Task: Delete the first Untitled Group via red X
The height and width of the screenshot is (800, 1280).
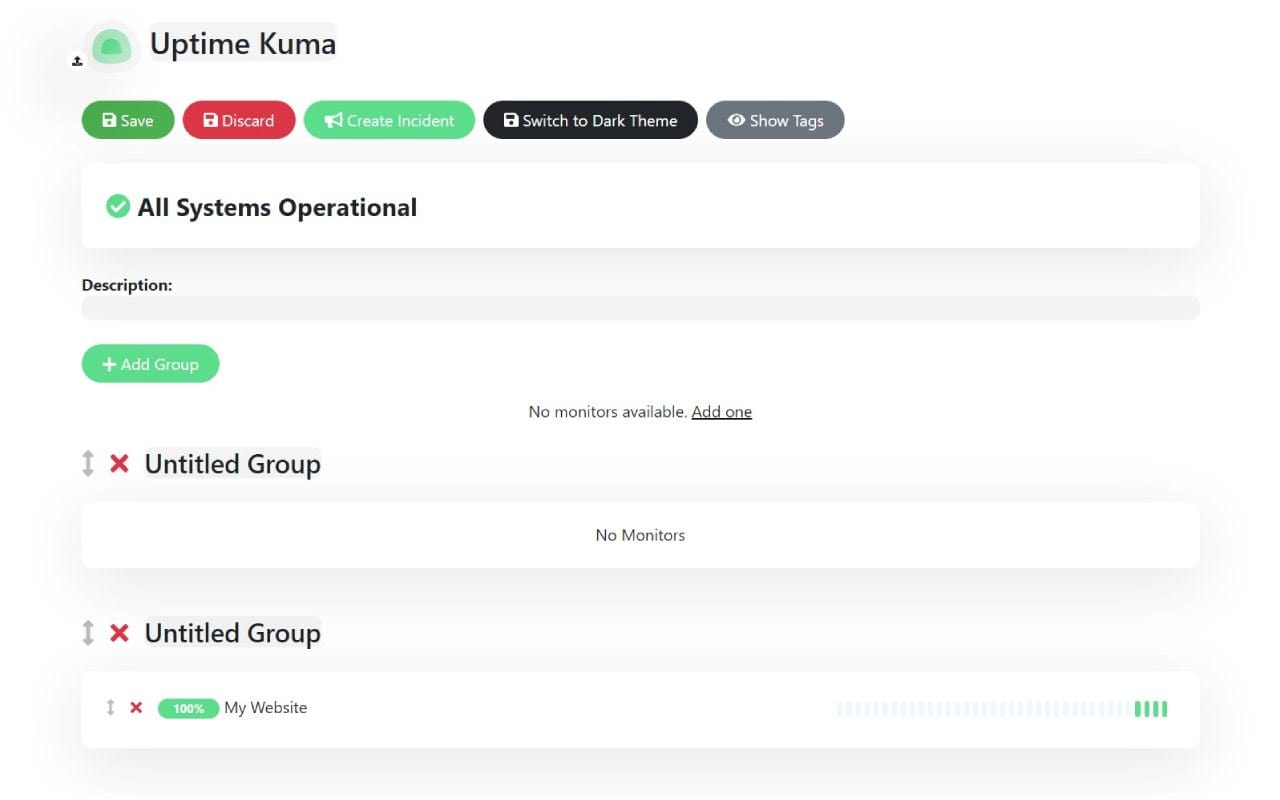Action: tap(119, 464)
